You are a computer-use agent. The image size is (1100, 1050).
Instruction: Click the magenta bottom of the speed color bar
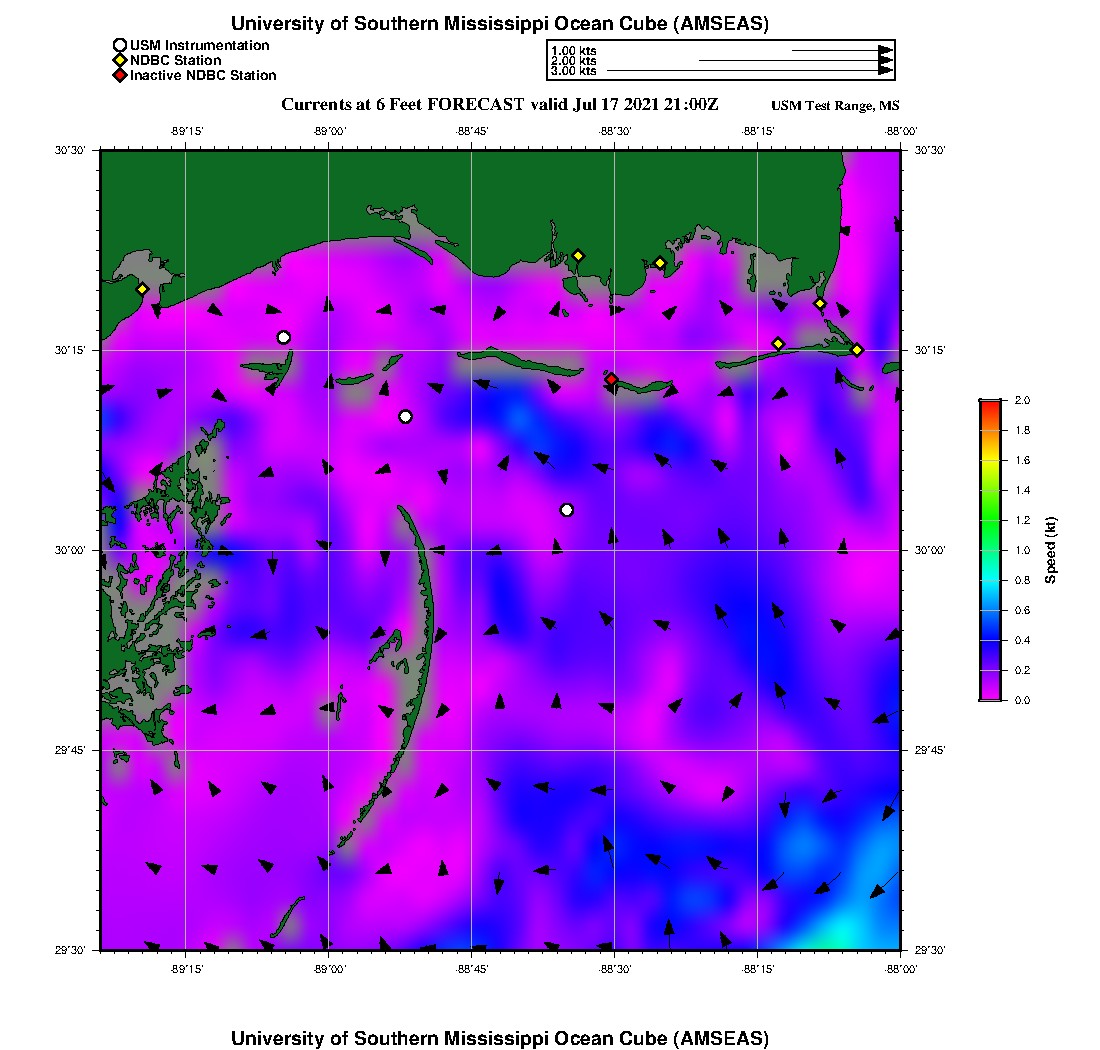(990, 696)
